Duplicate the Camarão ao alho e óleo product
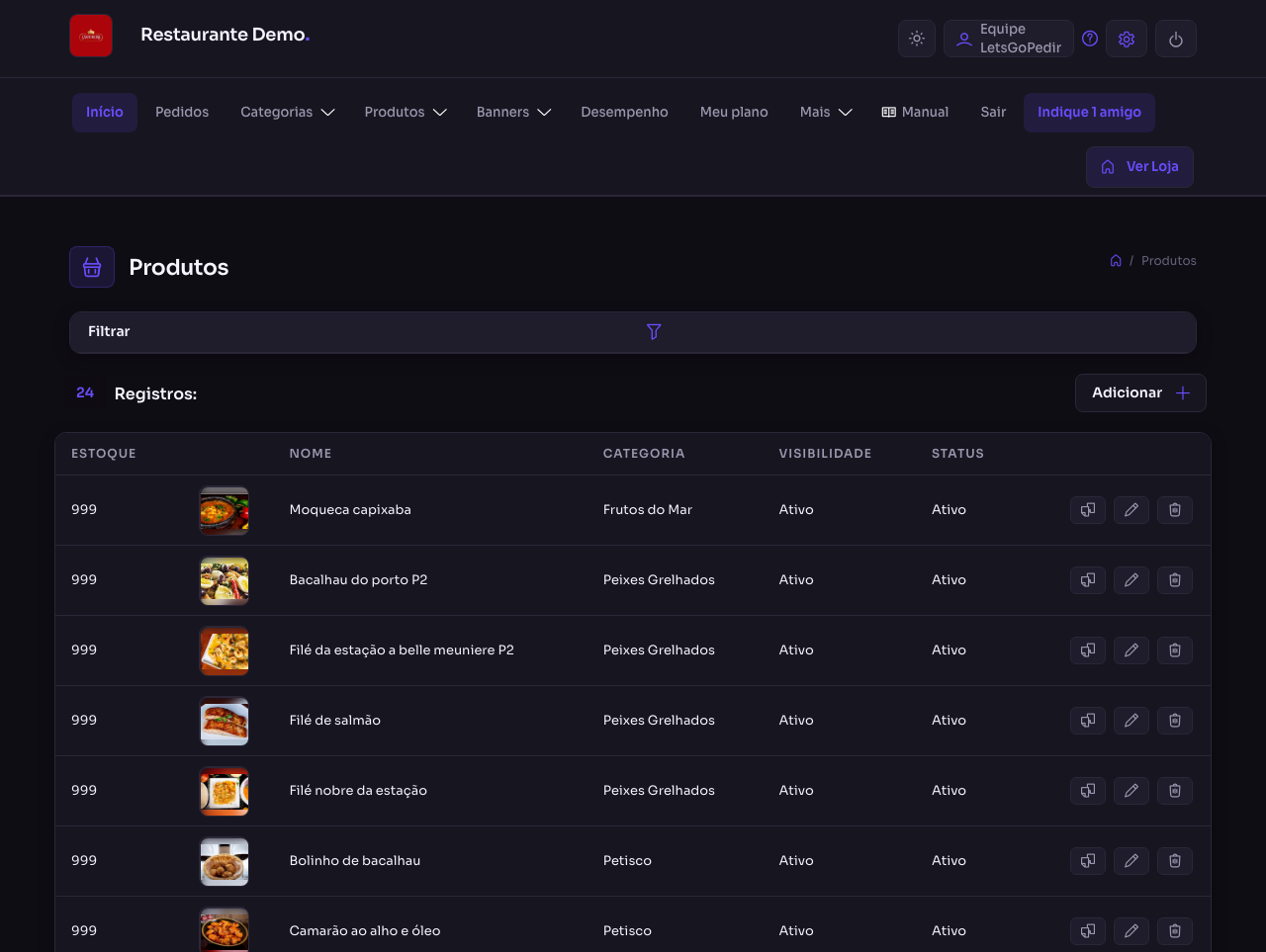This screenshot has width=1266, height=952. (x=1088, y=931)
